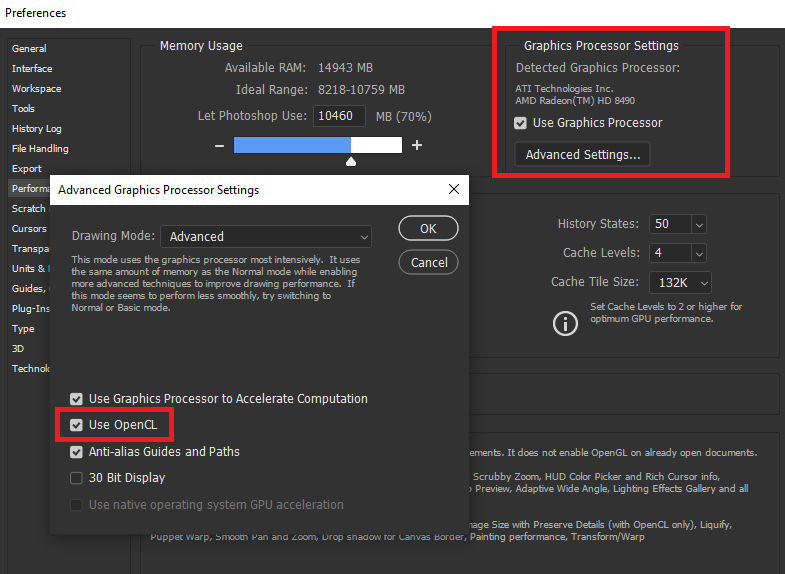The height and width of the screenshot is (574, 785).
Task: Open the History States dropdown arrow
Action: click(x=699, y=224)
